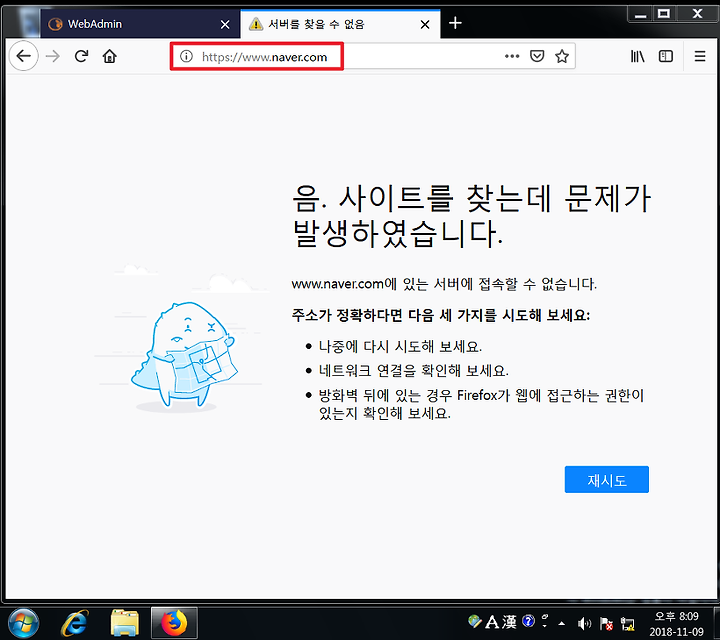Click the bullet '나중에 다시 시도해 보세요.'

click(x=400, y=346)
